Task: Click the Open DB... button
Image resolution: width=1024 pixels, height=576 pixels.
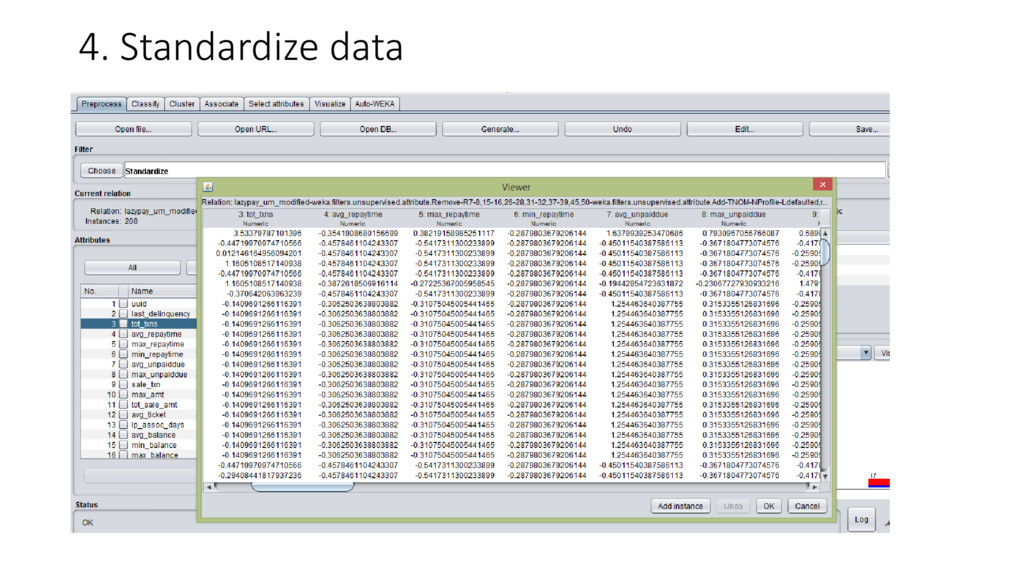Action: coord(378,129)
